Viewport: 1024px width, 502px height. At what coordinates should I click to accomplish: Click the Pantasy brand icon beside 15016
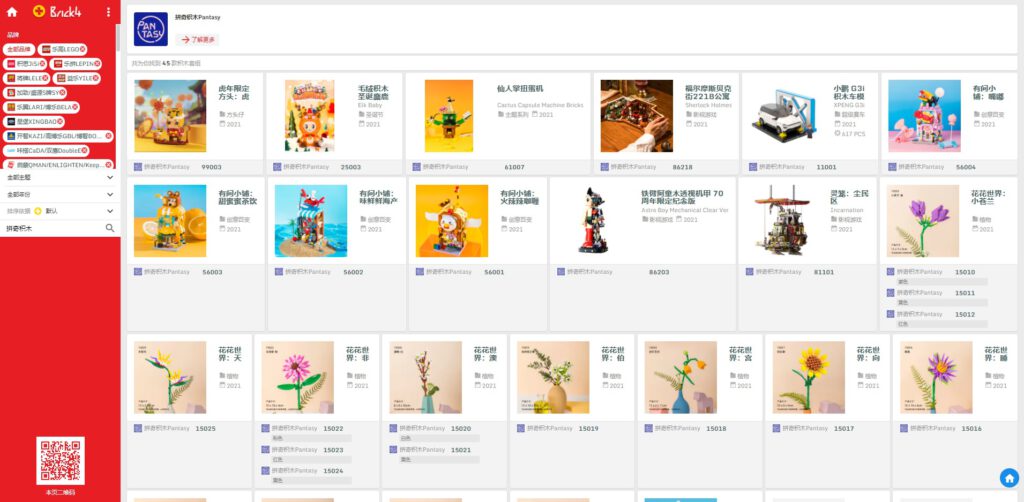tap(904, 428)
